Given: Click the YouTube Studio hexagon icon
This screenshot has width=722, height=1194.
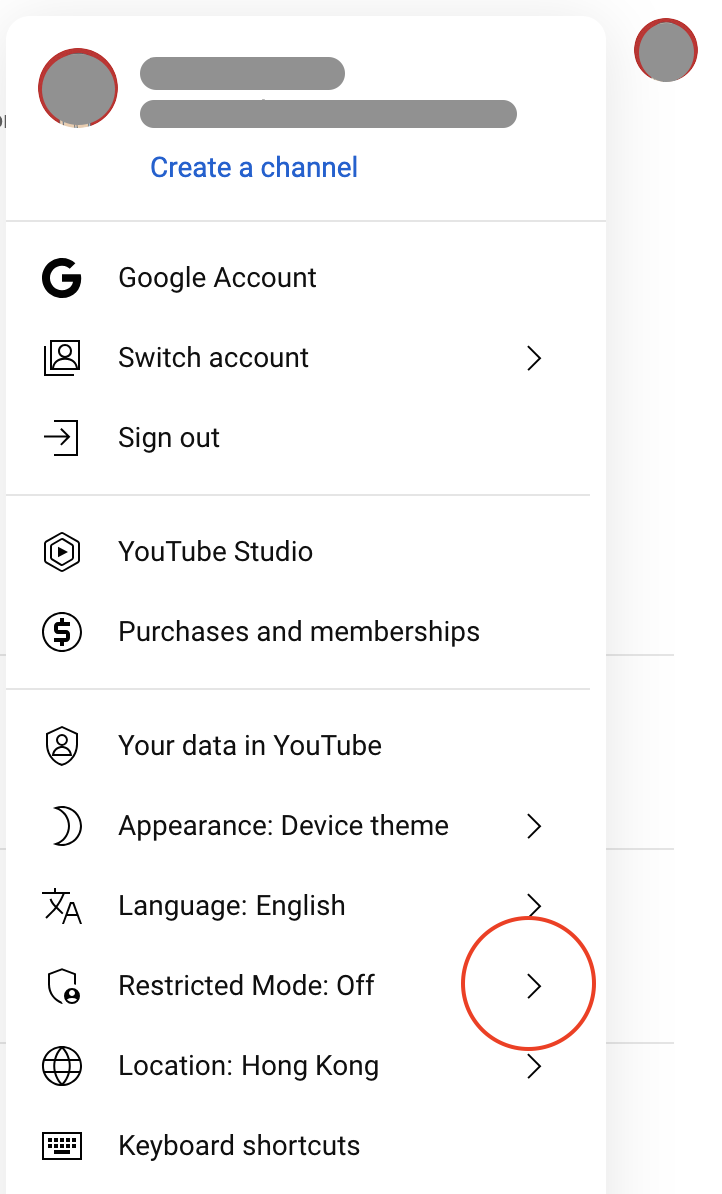Looking at the screenshot, I should [61, 552].
